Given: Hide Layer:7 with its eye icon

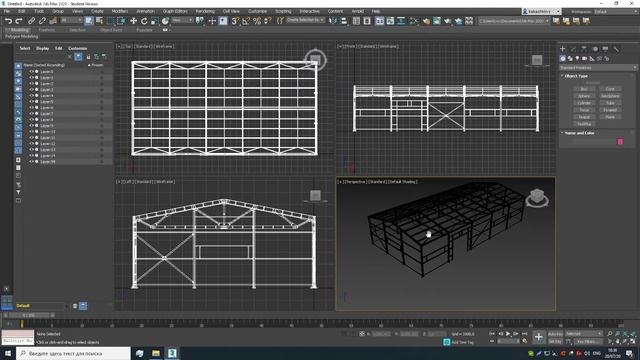Looking at the screenshot, I should [x=31, y=113].
